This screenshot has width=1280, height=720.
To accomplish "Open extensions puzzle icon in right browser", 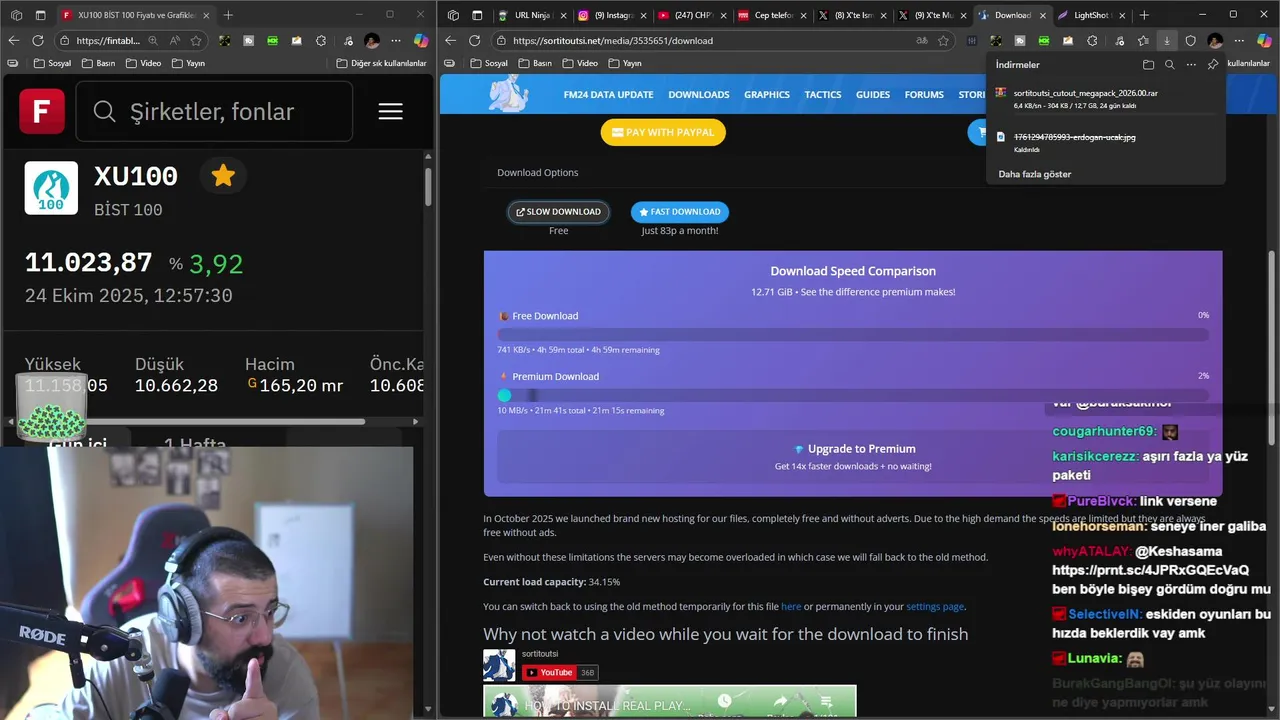I will (x=1092, y=41).
